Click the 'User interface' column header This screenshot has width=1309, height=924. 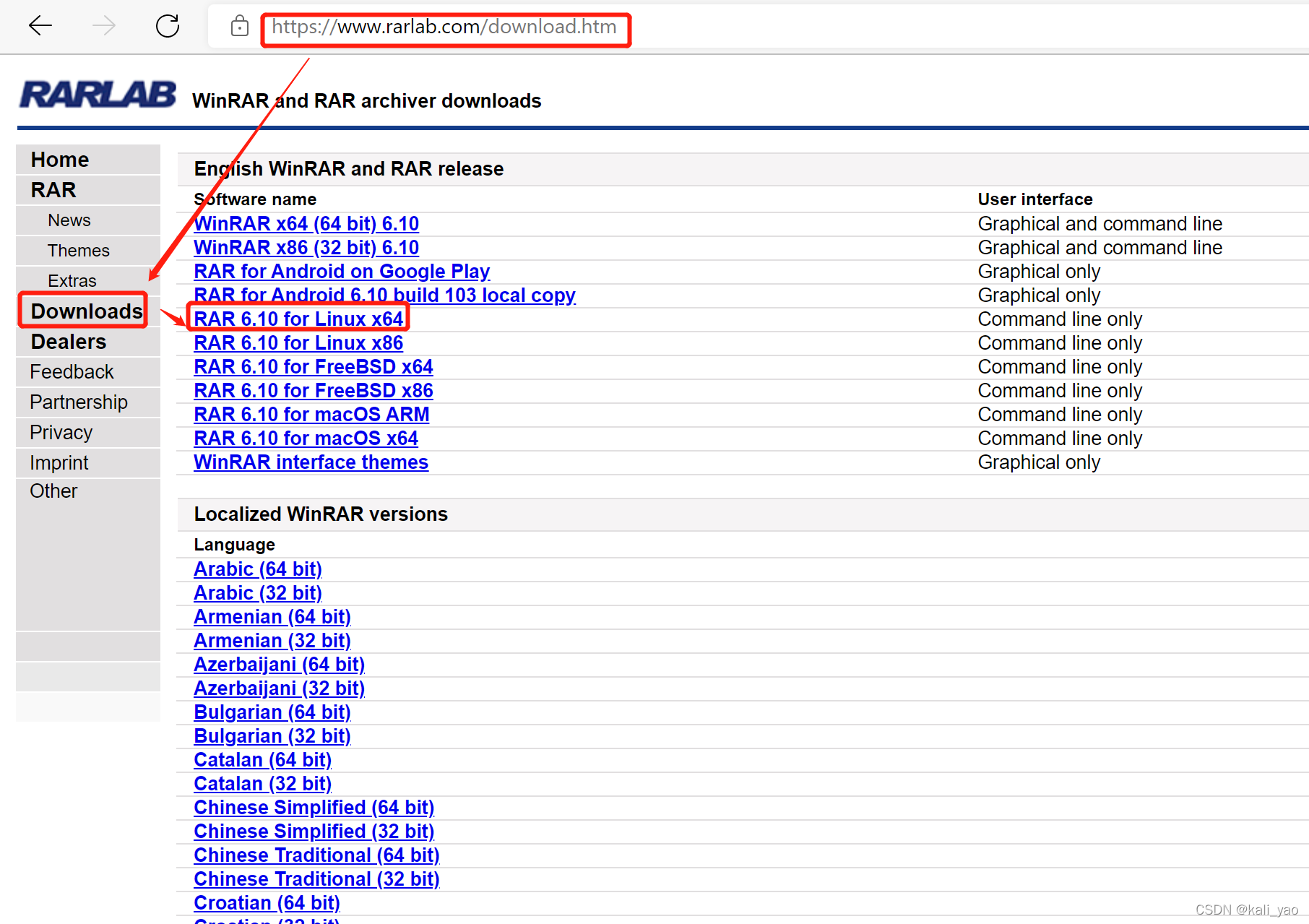[x=1035, y=199]
